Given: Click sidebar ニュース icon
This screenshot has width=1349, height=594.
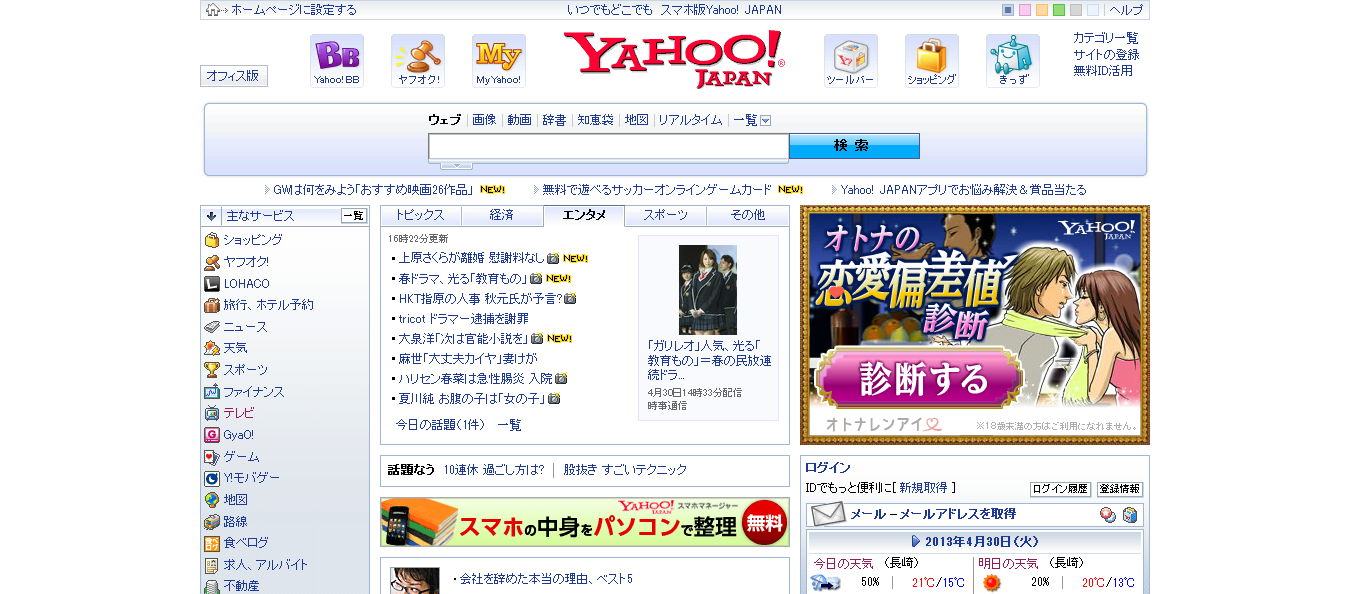Looking at the screenshot, I should point(211,327).
